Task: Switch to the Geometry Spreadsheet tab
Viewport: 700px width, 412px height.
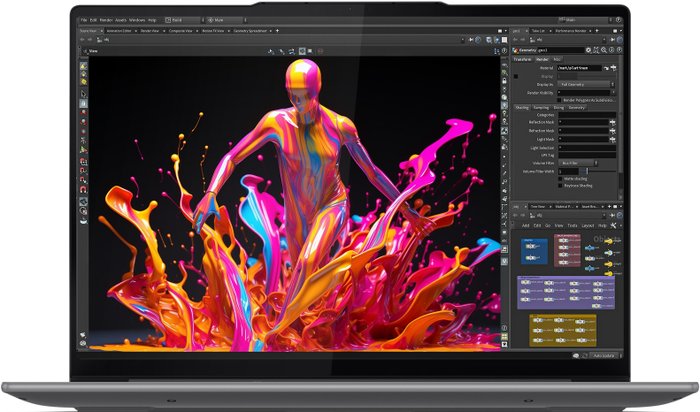Action: pos(251,30)
